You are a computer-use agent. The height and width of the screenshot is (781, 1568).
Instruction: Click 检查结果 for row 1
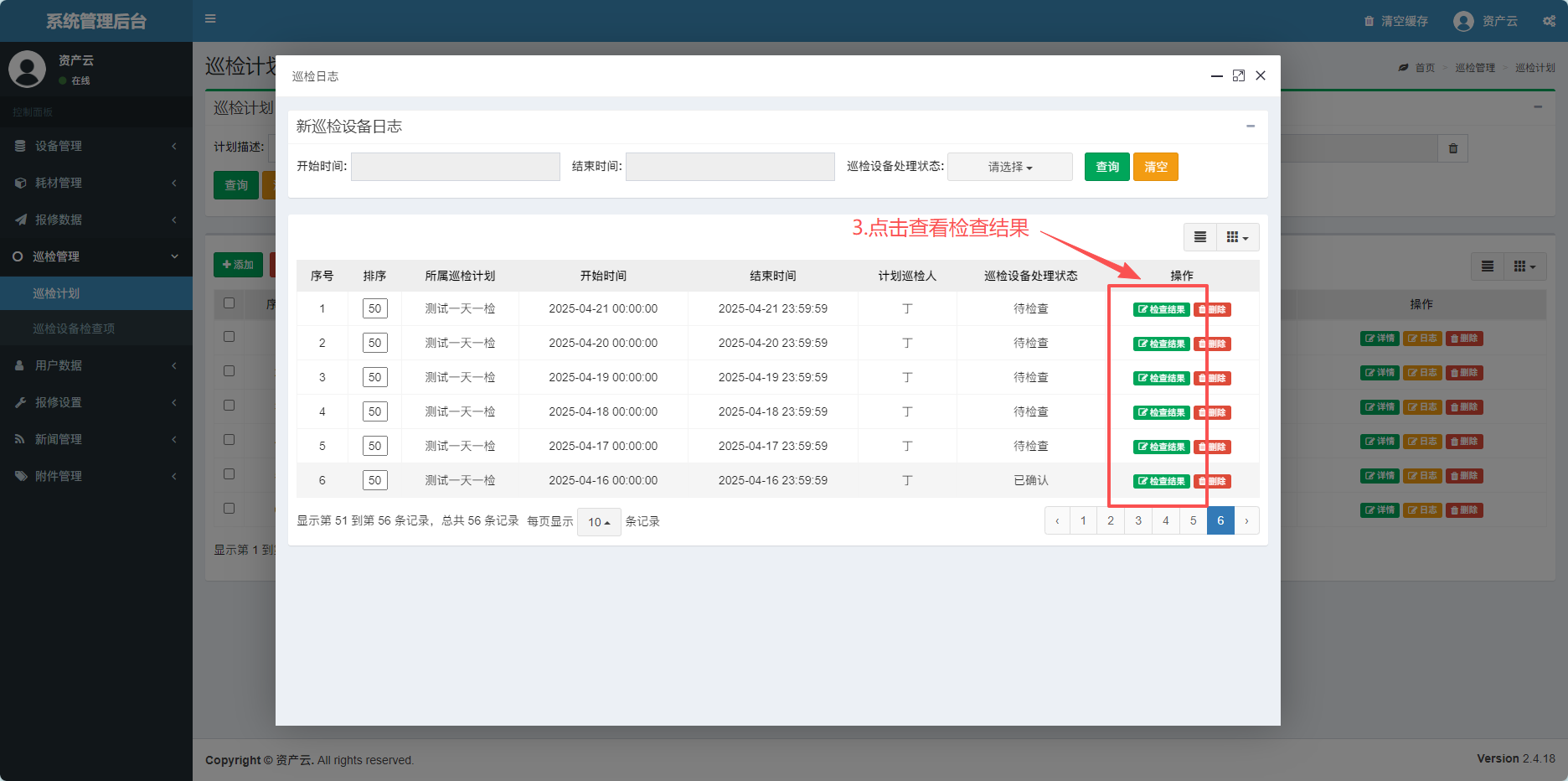tap(1161, 309)
